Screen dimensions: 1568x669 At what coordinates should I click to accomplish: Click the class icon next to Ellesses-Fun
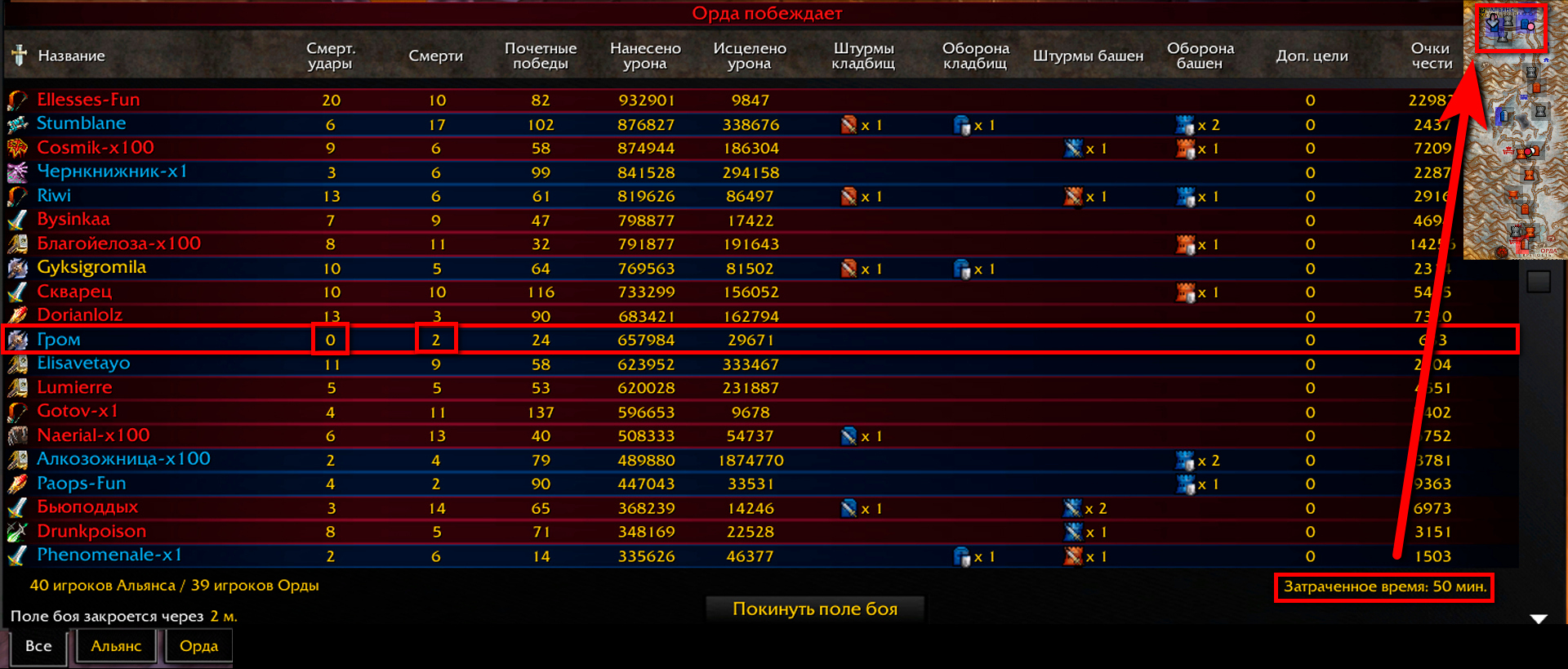click(17, 100)
